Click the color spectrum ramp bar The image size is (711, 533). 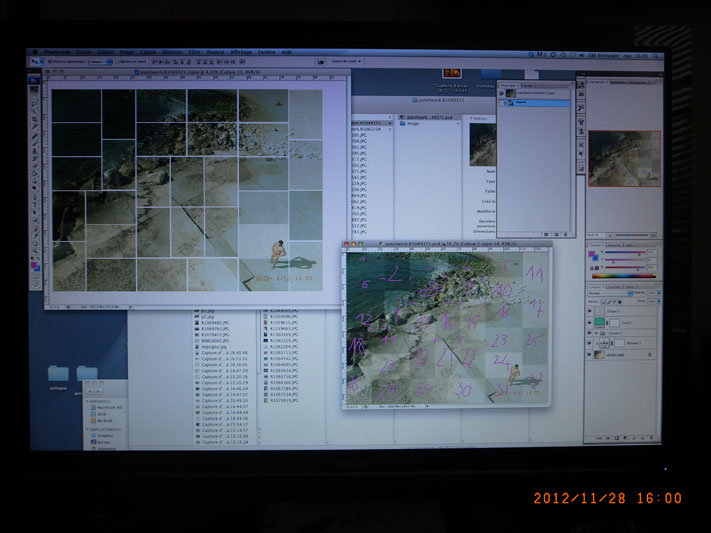(x=624, y=276)
